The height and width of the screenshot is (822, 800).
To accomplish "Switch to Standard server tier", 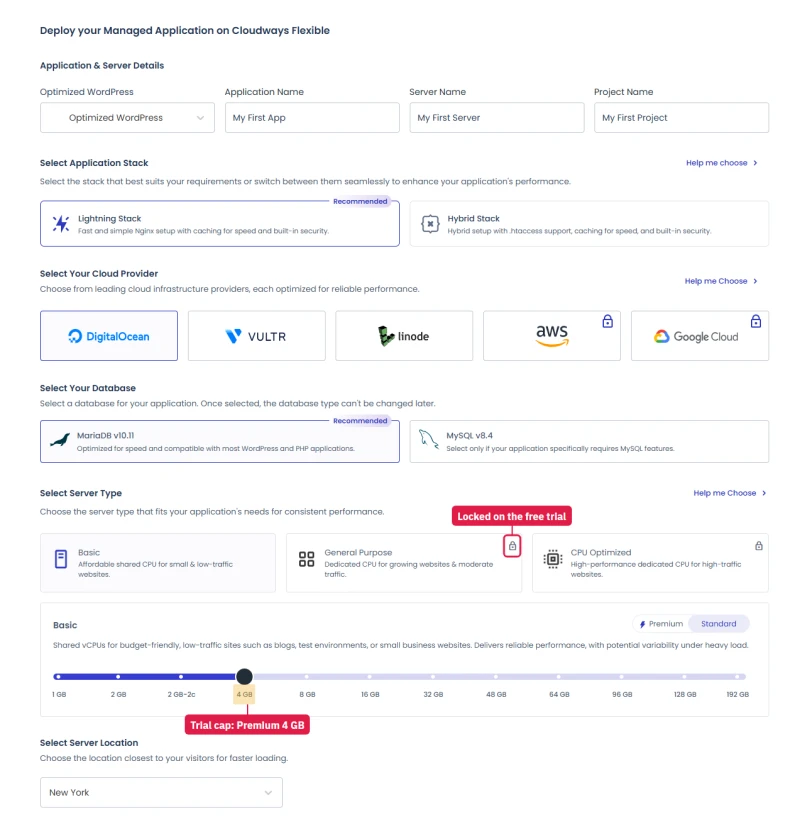I will (718, 624).
